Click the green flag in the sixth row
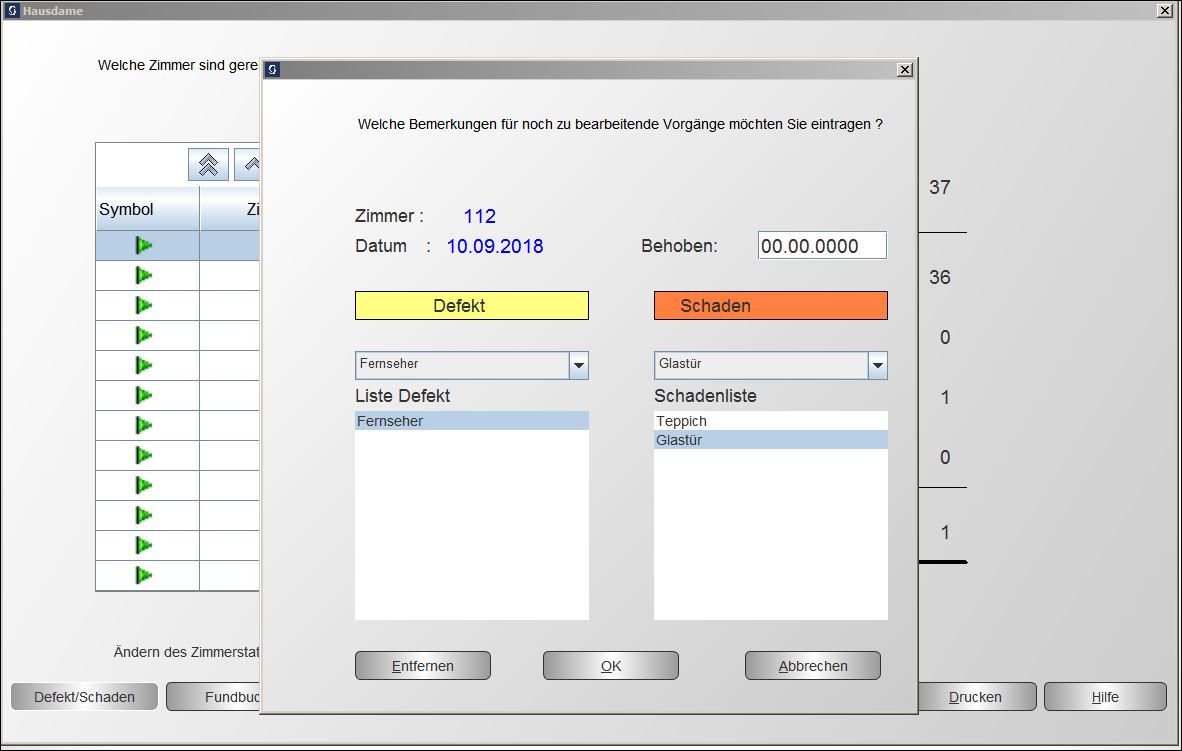1182x751 pixels. click(x=144, y=395)
